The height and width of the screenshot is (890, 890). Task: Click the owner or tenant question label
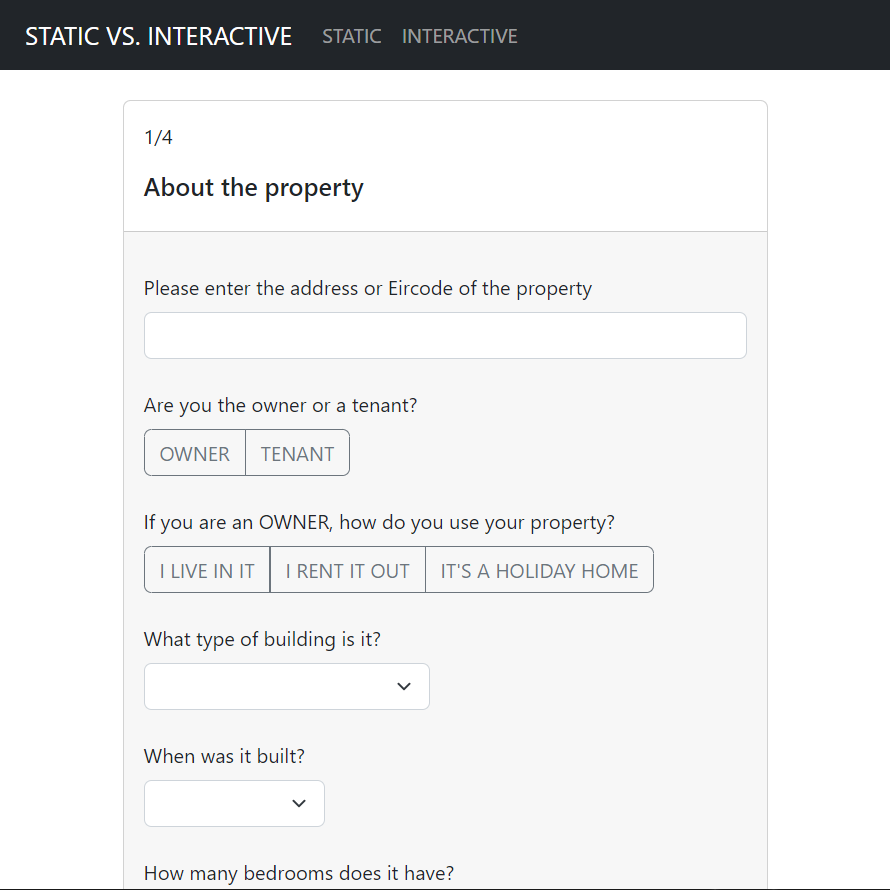(x=280, y=406)
